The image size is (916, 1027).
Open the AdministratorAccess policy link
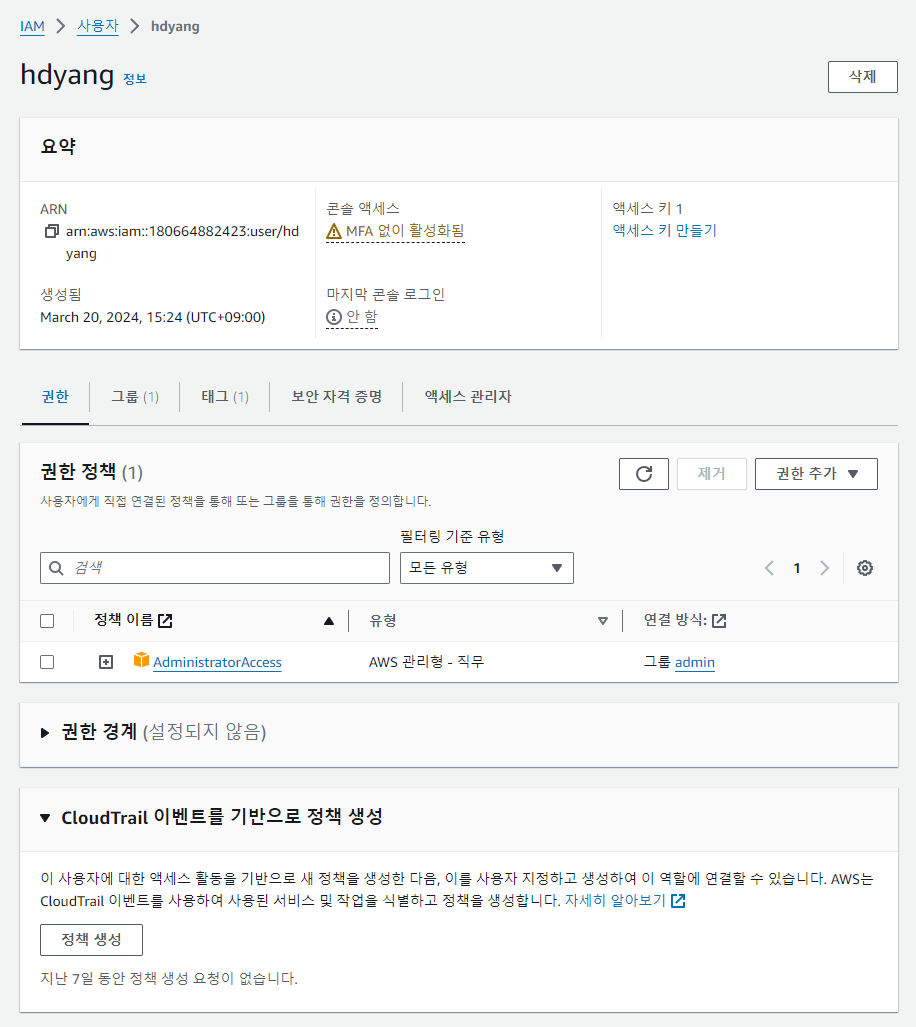[217, 662]
